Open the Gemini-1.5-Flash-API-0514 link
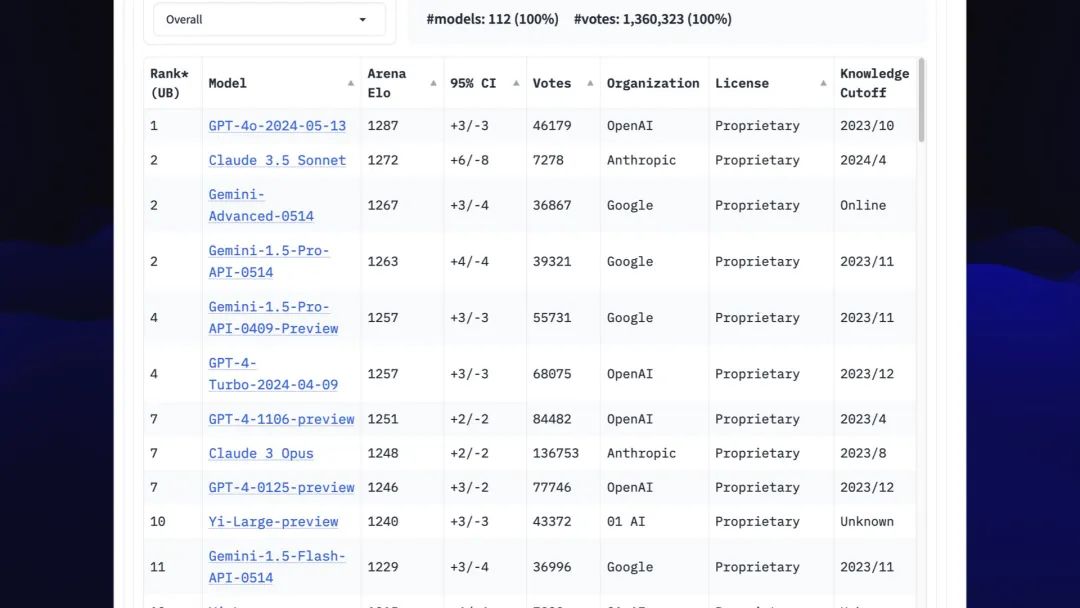 pos(277,567)
